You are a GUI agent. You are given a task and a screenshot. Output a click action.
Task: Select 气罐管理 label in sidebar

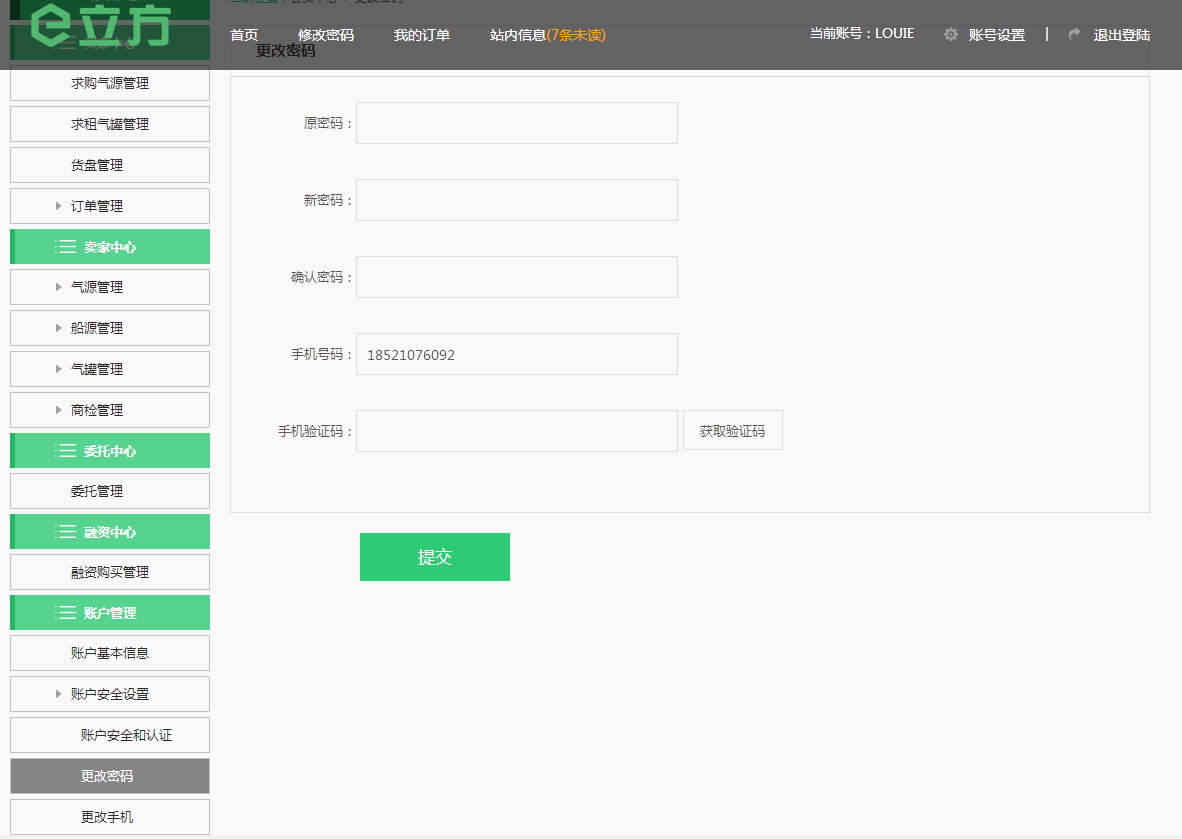[x=96, y=369]
